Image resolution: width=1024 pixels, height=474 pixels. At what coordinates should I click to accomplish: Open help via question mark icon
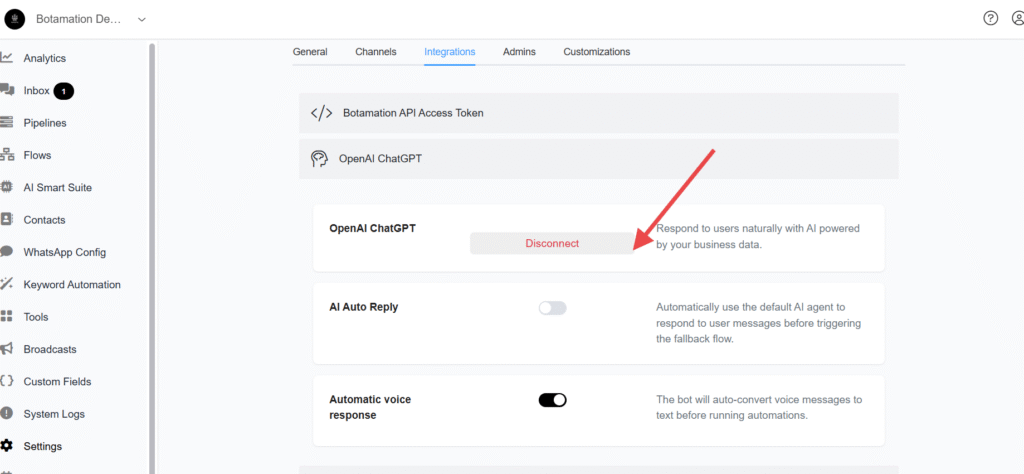click(991, 18)
